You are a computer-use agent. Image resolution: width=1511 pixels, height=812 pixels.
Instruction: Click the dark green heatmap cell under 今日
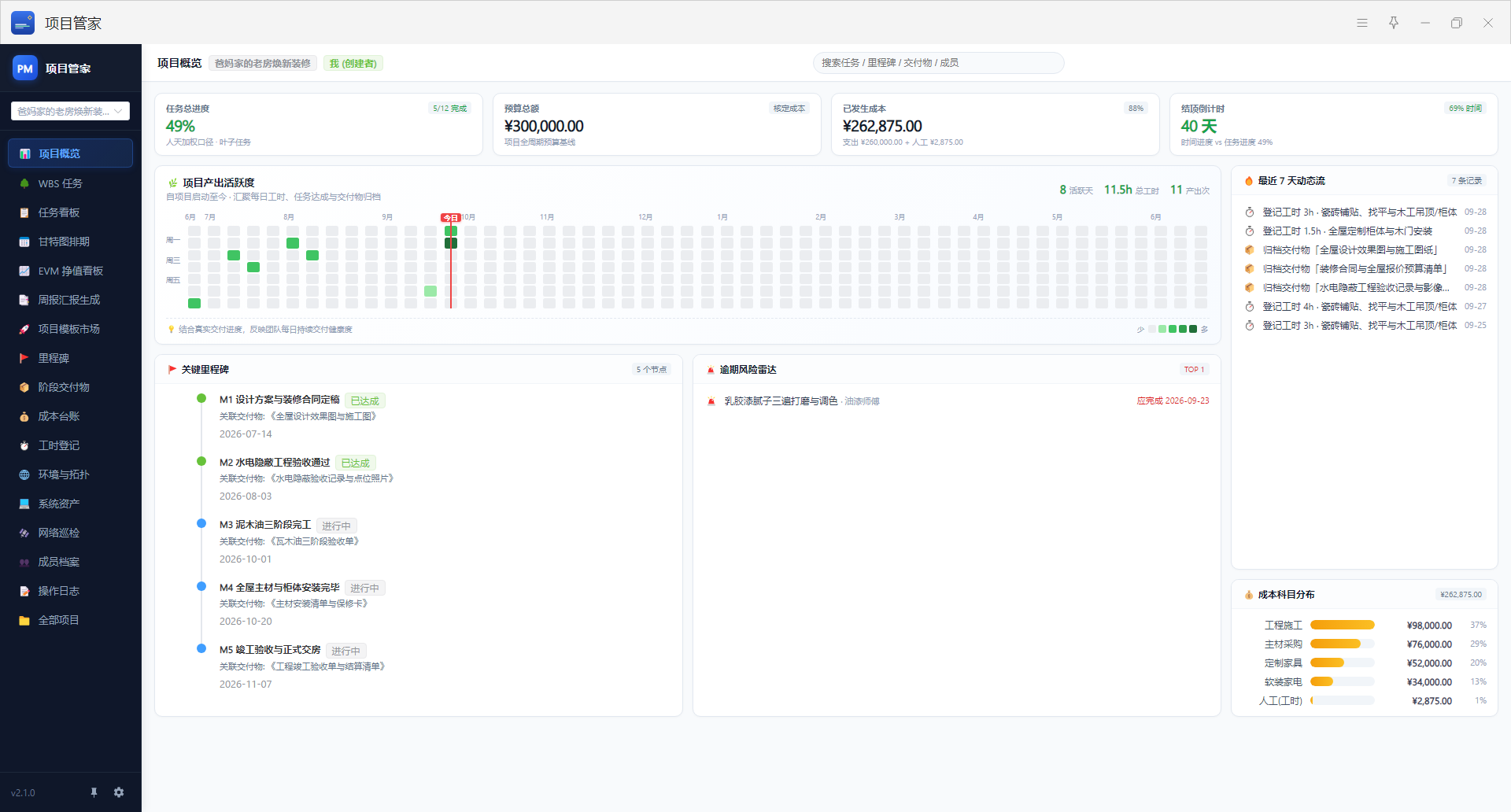pos(451,243)
